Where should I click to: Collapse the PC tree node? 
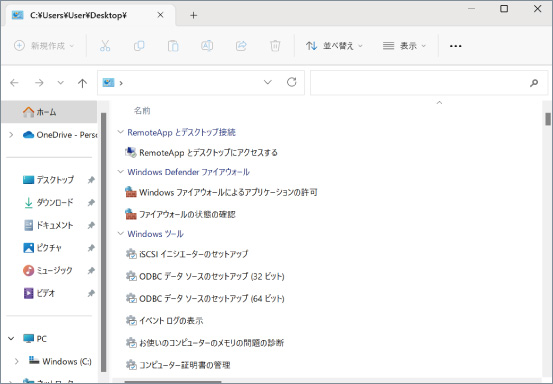(11, 339)
